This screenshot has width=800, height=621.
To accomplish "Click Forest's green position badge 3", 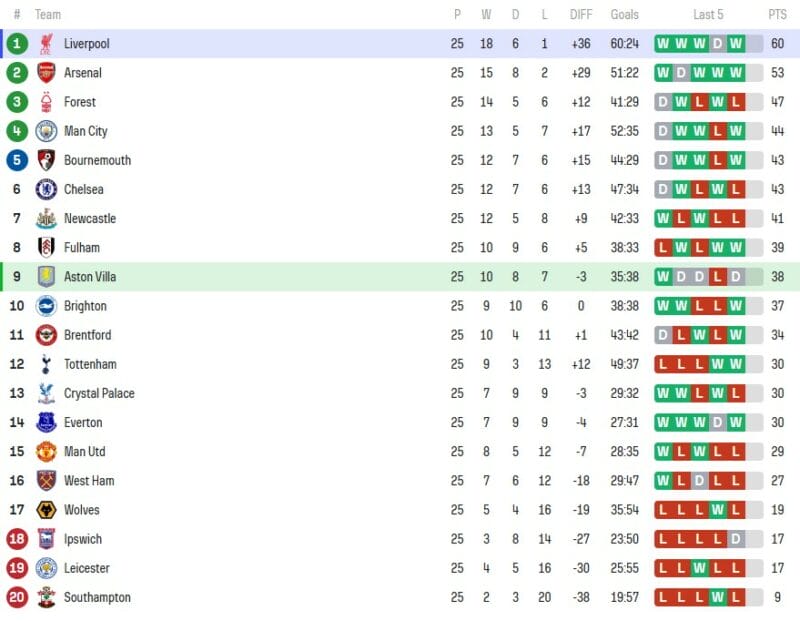I will (x=17, y=102).
